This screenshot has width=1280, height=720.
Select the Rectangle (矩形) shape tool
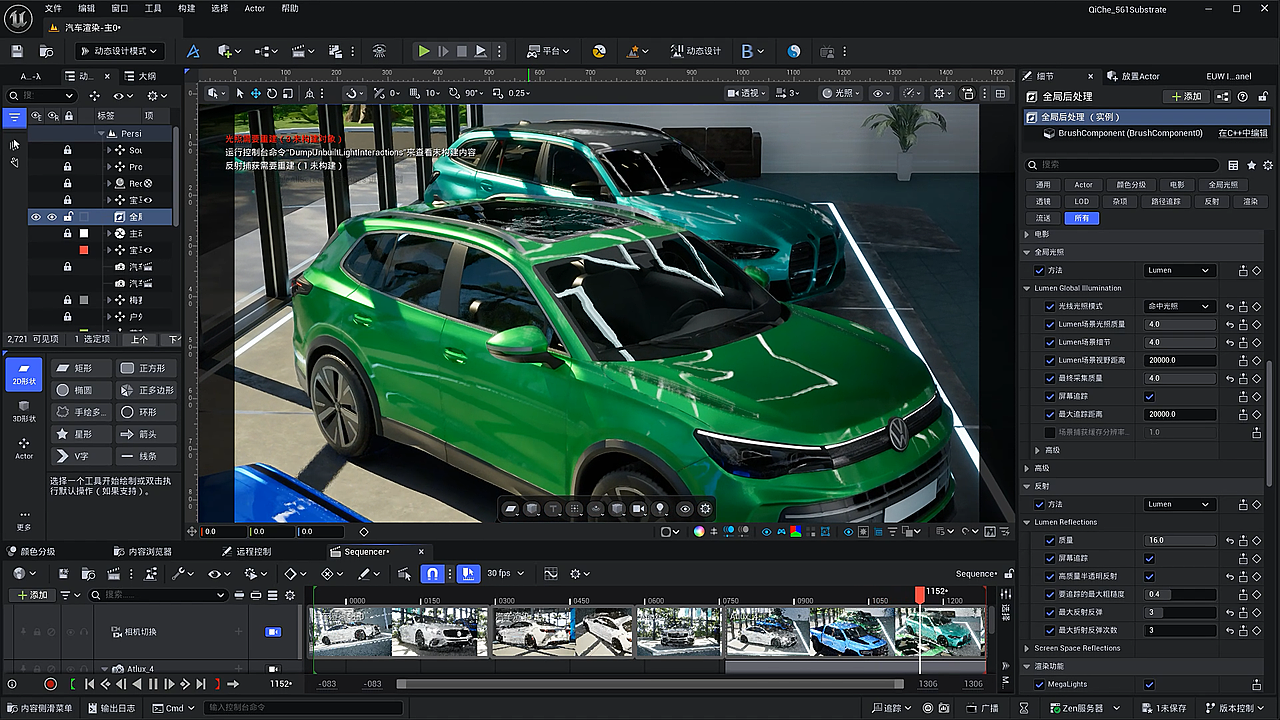pos(82,368)
